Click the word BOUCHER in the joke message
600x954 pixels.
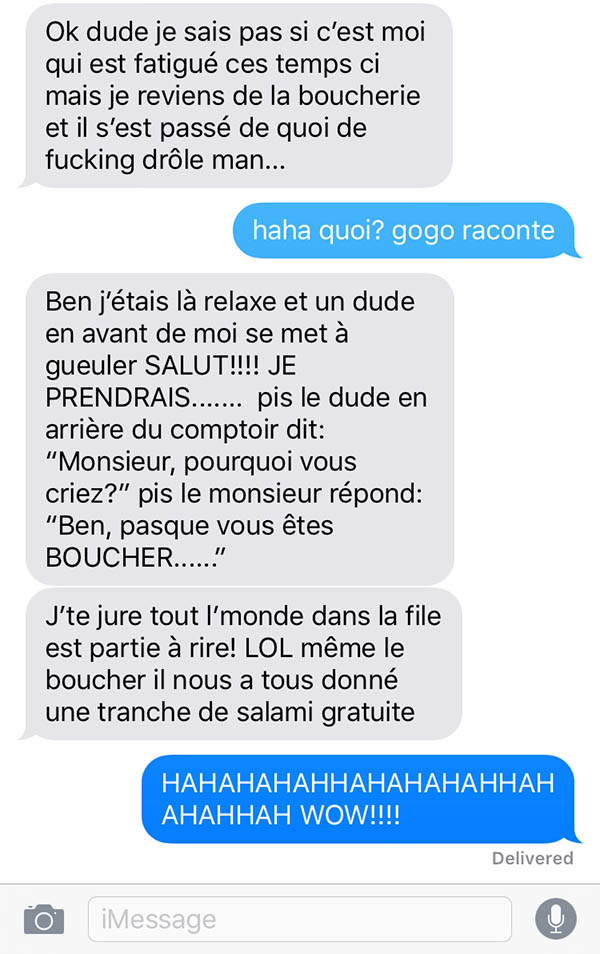click(x=110, y=558)
